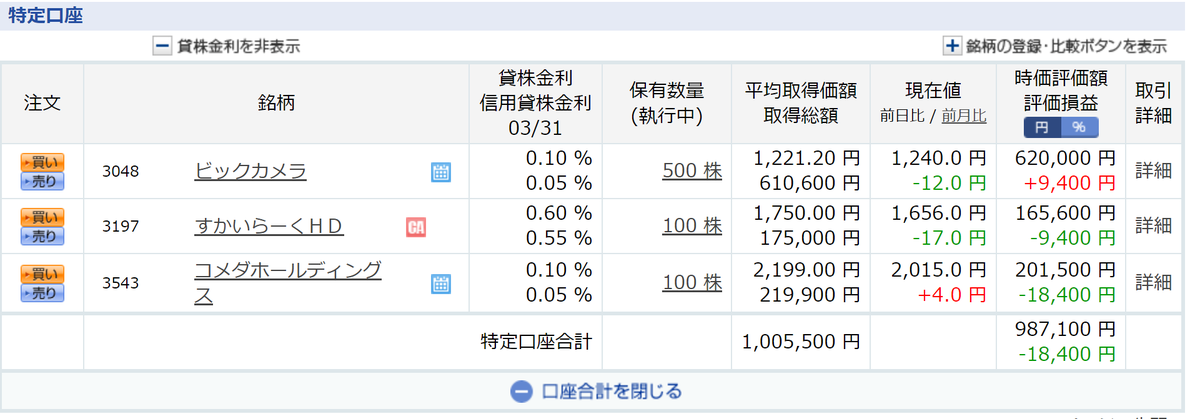The image size is (1200, 419).
Task: Click 特定口座合計 total label
Action: pyautogui.click(x=537, y=342)
